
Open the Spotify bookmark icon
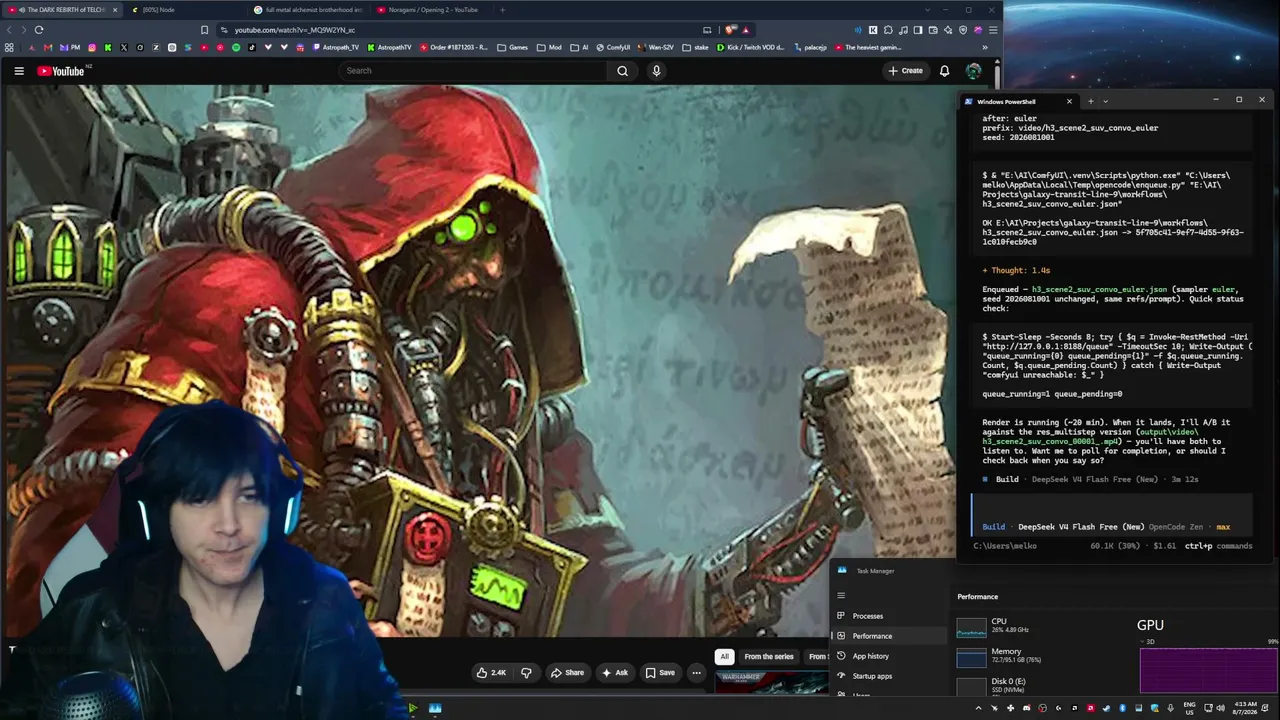point(236,47)
